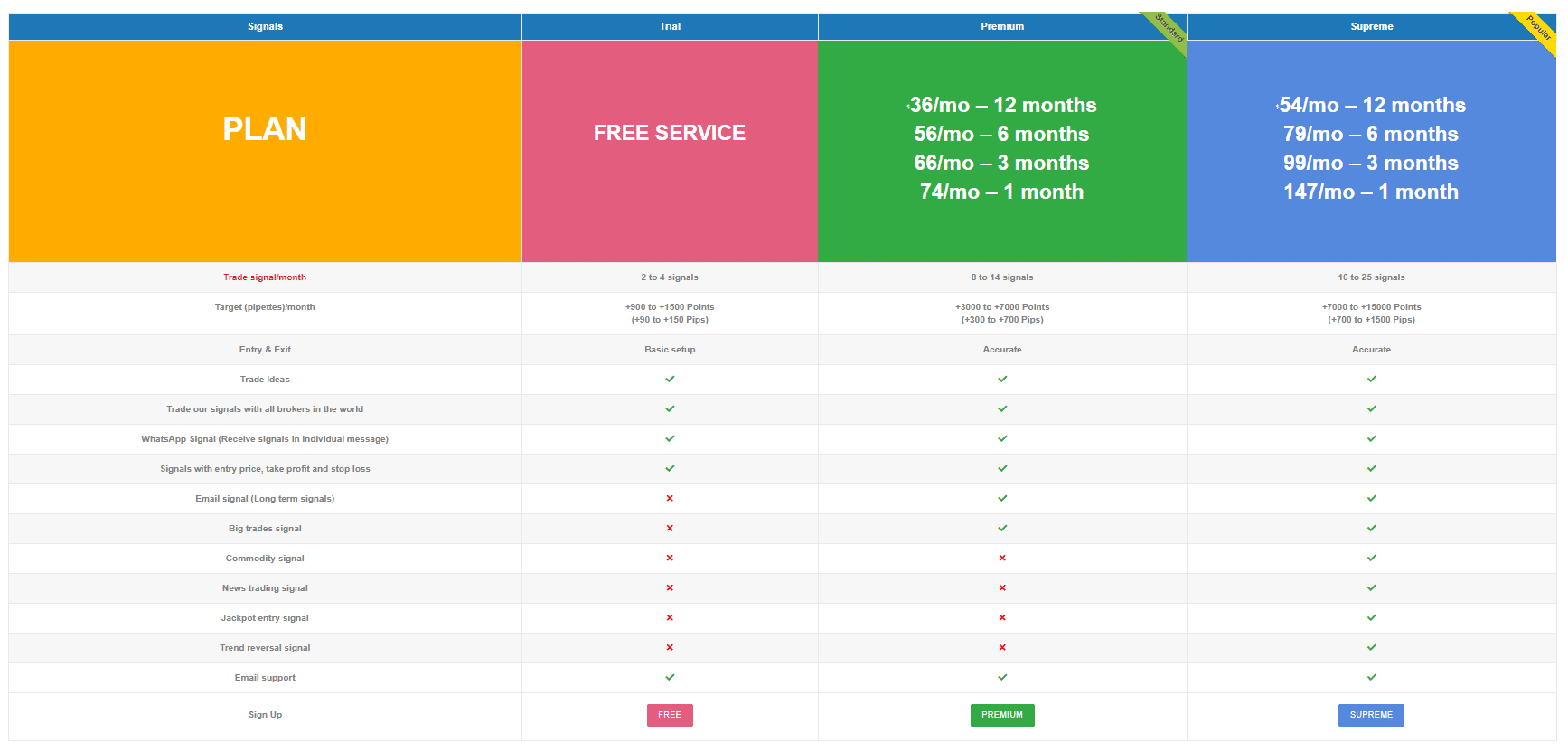
Task: Select the Supreme column header
Action: [x=1371, y=26]
